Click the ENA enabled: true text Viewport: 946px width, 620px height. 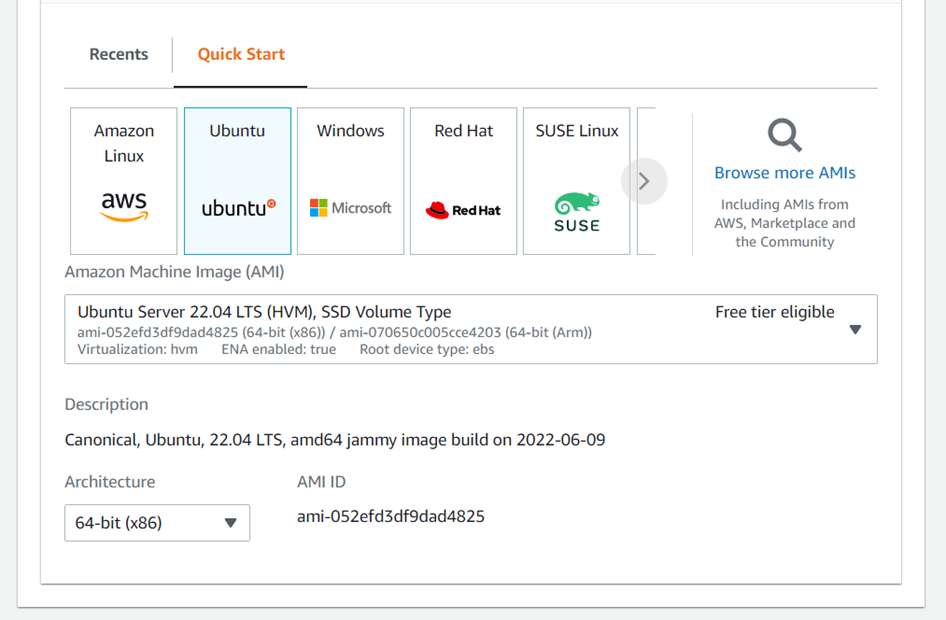click(279, 349)
